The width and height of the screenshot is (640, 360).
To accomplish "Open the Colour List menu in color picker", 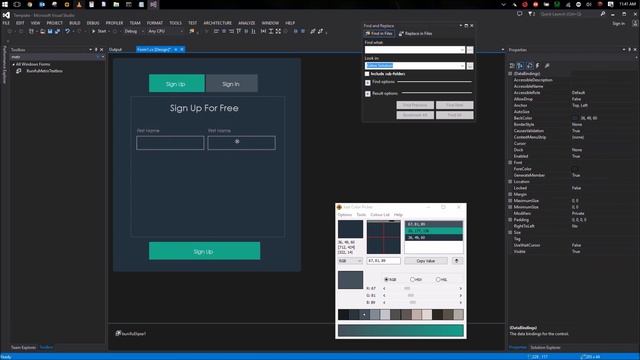I will click(380, 215).
